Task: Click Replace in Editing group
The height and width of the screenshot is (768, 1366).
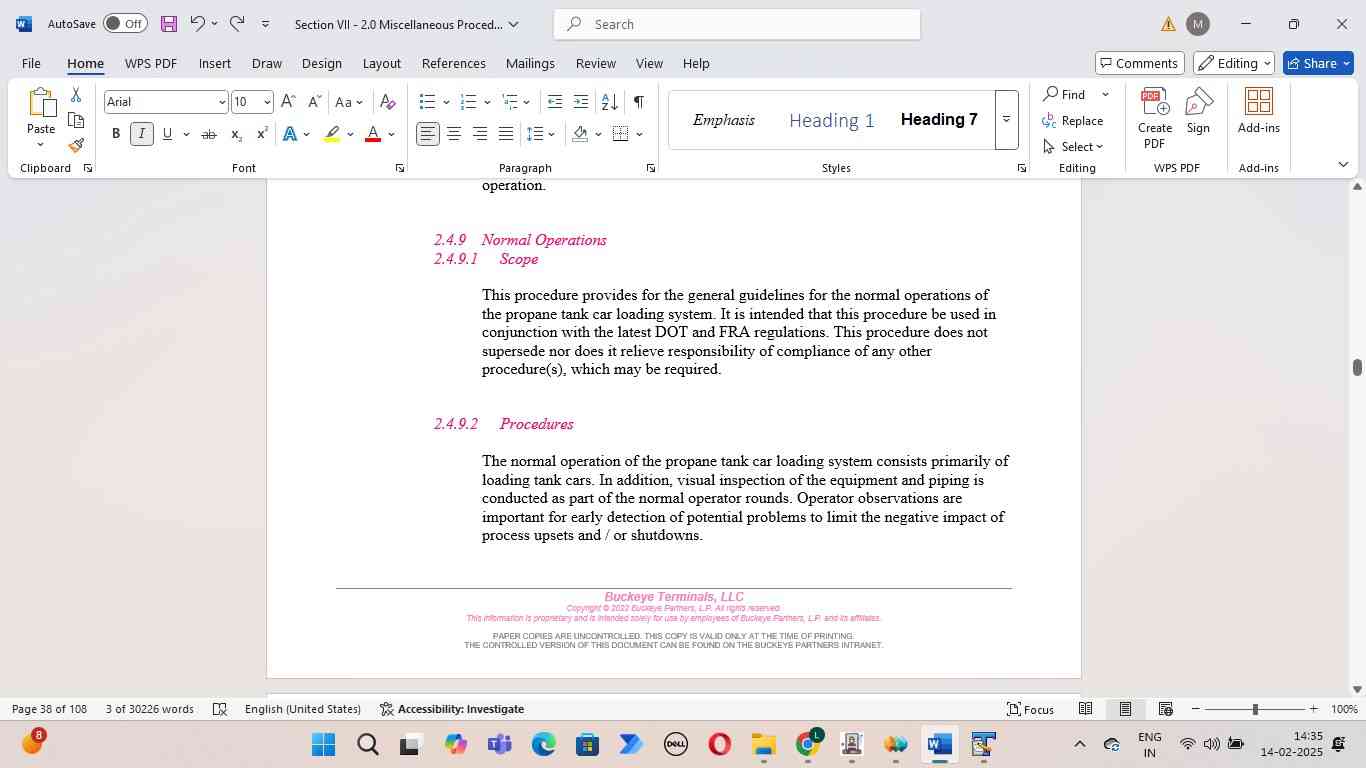Action: [1073, 120]
